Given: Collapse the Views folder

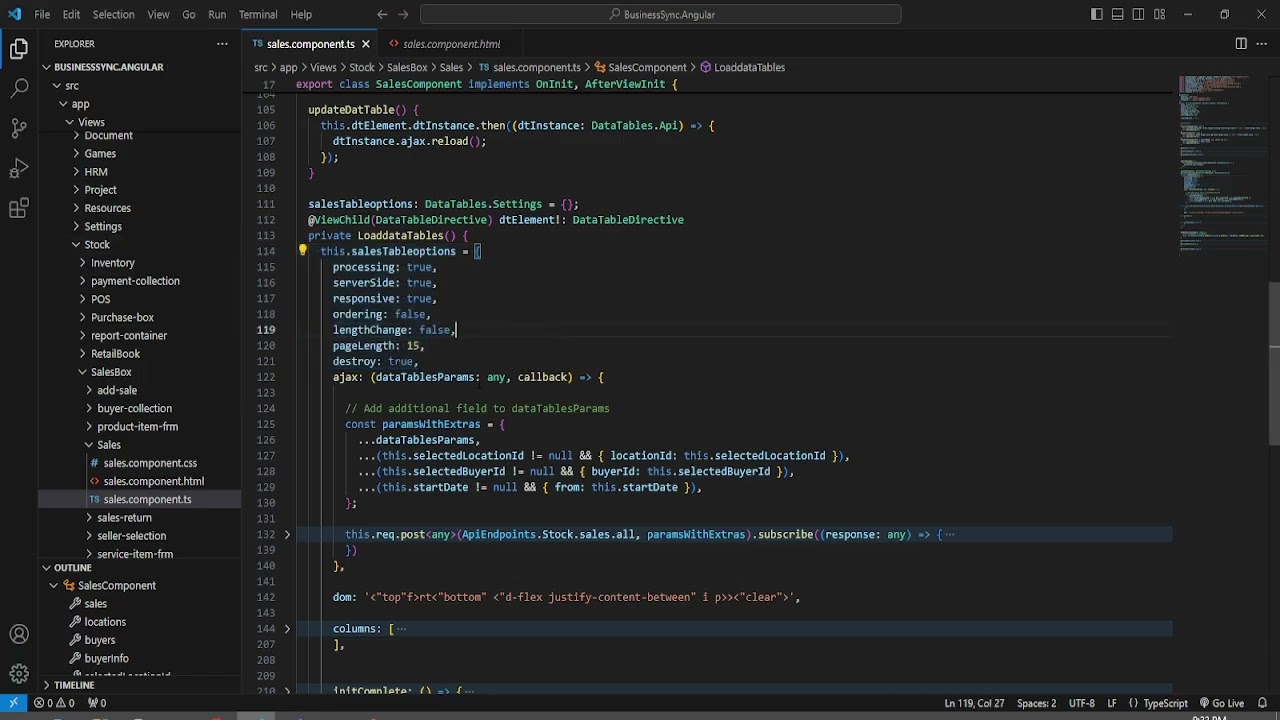Looking at the screenshot, I should coord(90,122).
